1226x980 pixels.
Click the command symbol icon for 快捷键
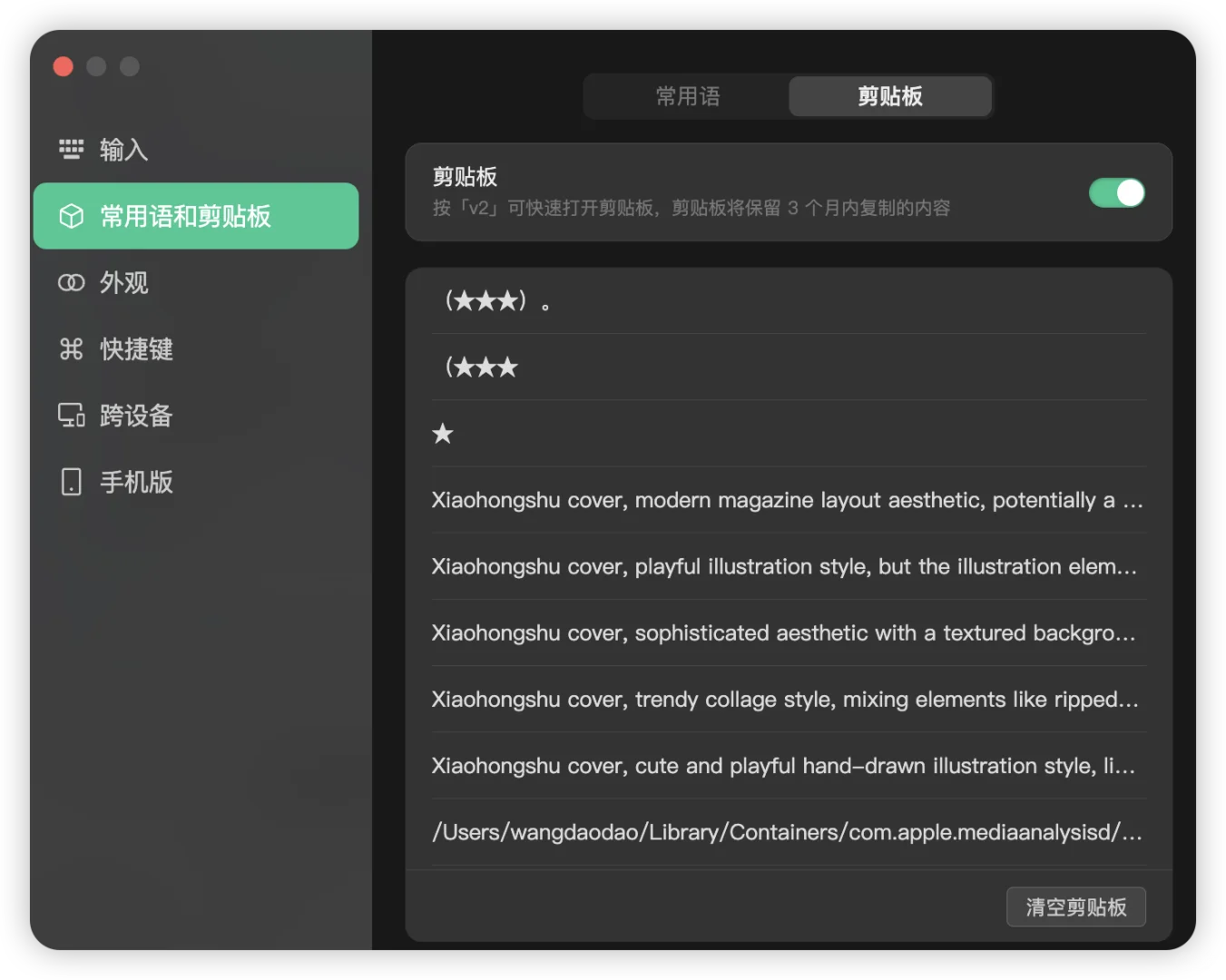pos(71,349)
